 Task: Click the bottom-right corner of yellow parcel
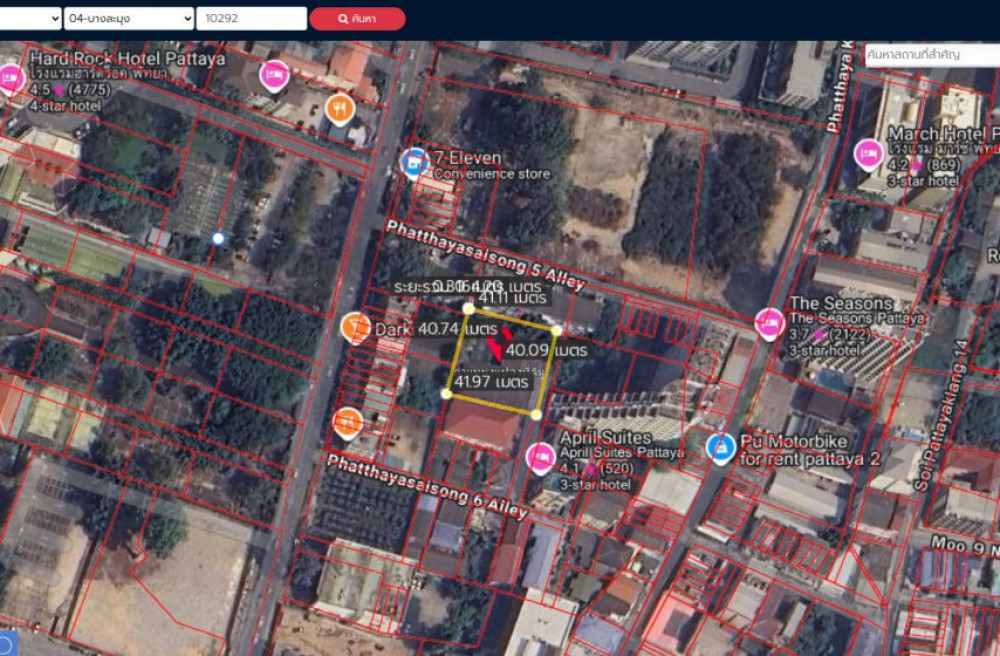(536, 414)
